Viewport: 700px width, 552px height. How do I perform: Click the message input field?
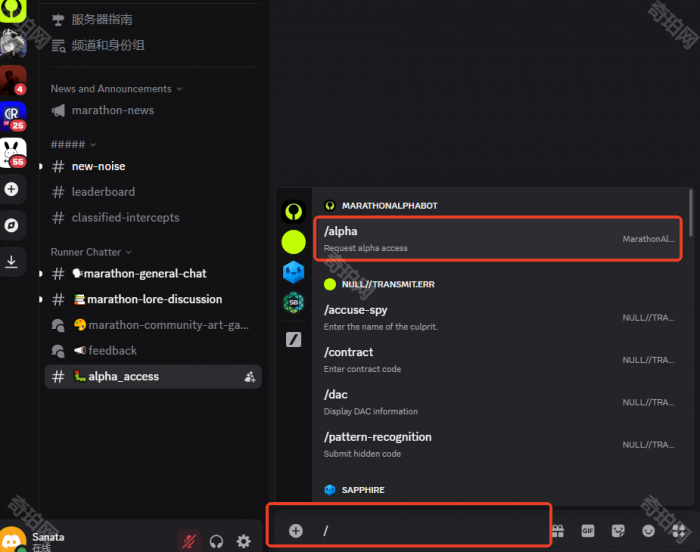tap(430, 530)
